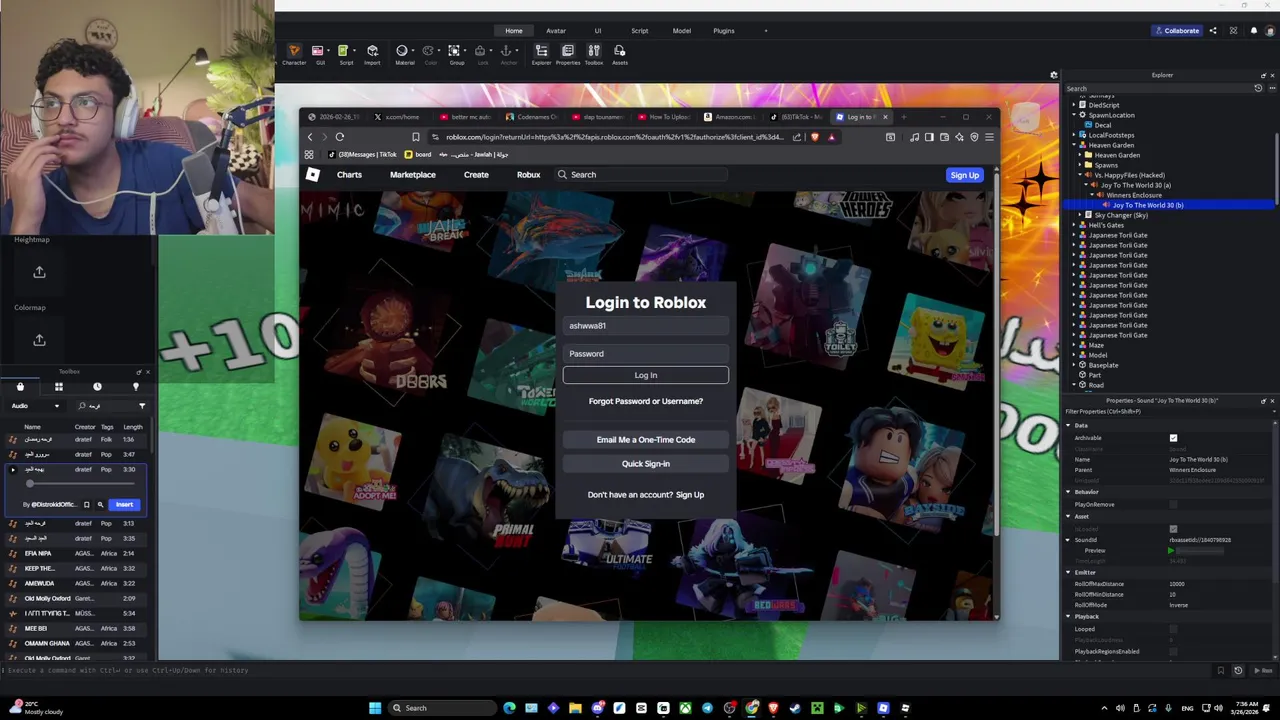1280x720 pixels.
Task: Open Marketplace in Roblox navigation
Action: pos(413,175)
